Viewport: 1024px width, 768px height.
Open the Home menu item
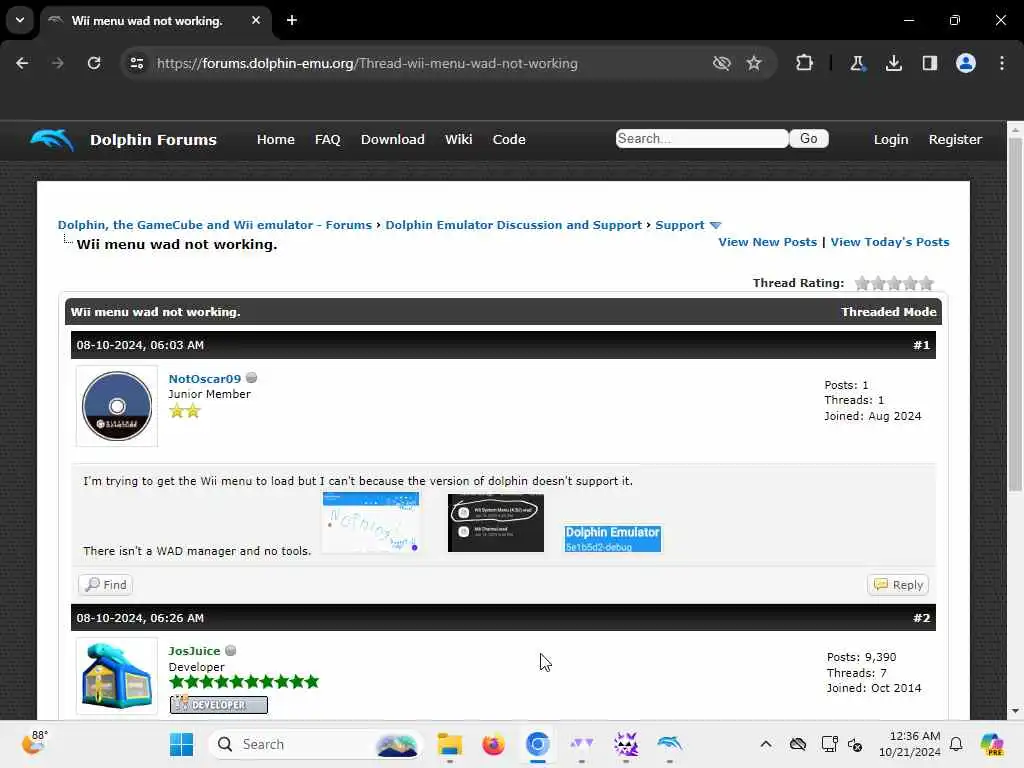point(276,139)
